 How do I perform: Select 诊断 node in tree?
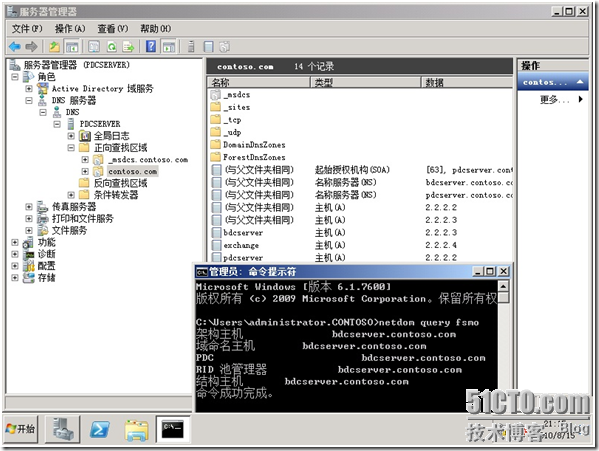(47, 254)
